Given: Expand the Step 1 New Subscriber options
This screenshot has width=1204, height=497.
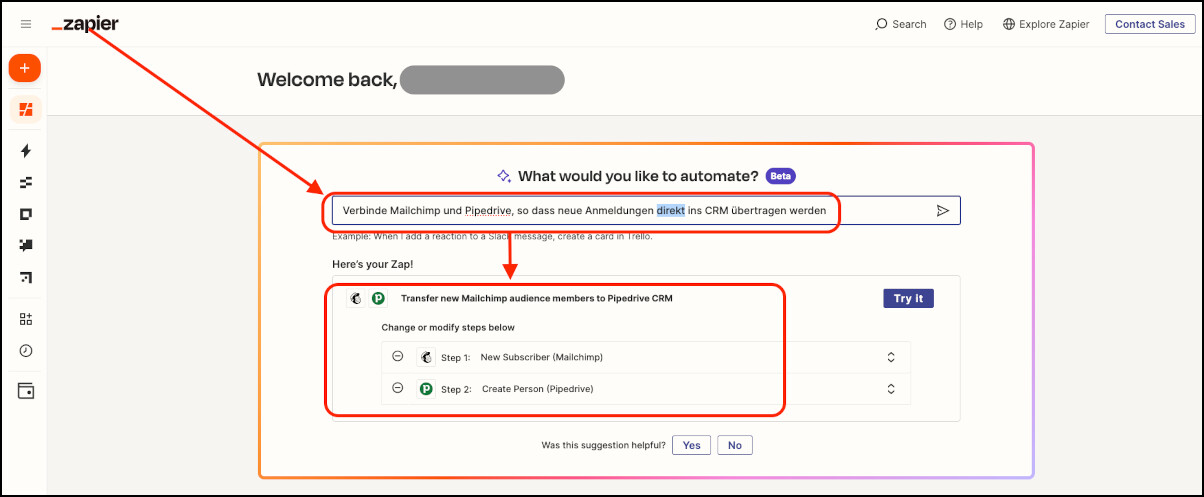Looking at the screenshot, I should click(891, 357).
